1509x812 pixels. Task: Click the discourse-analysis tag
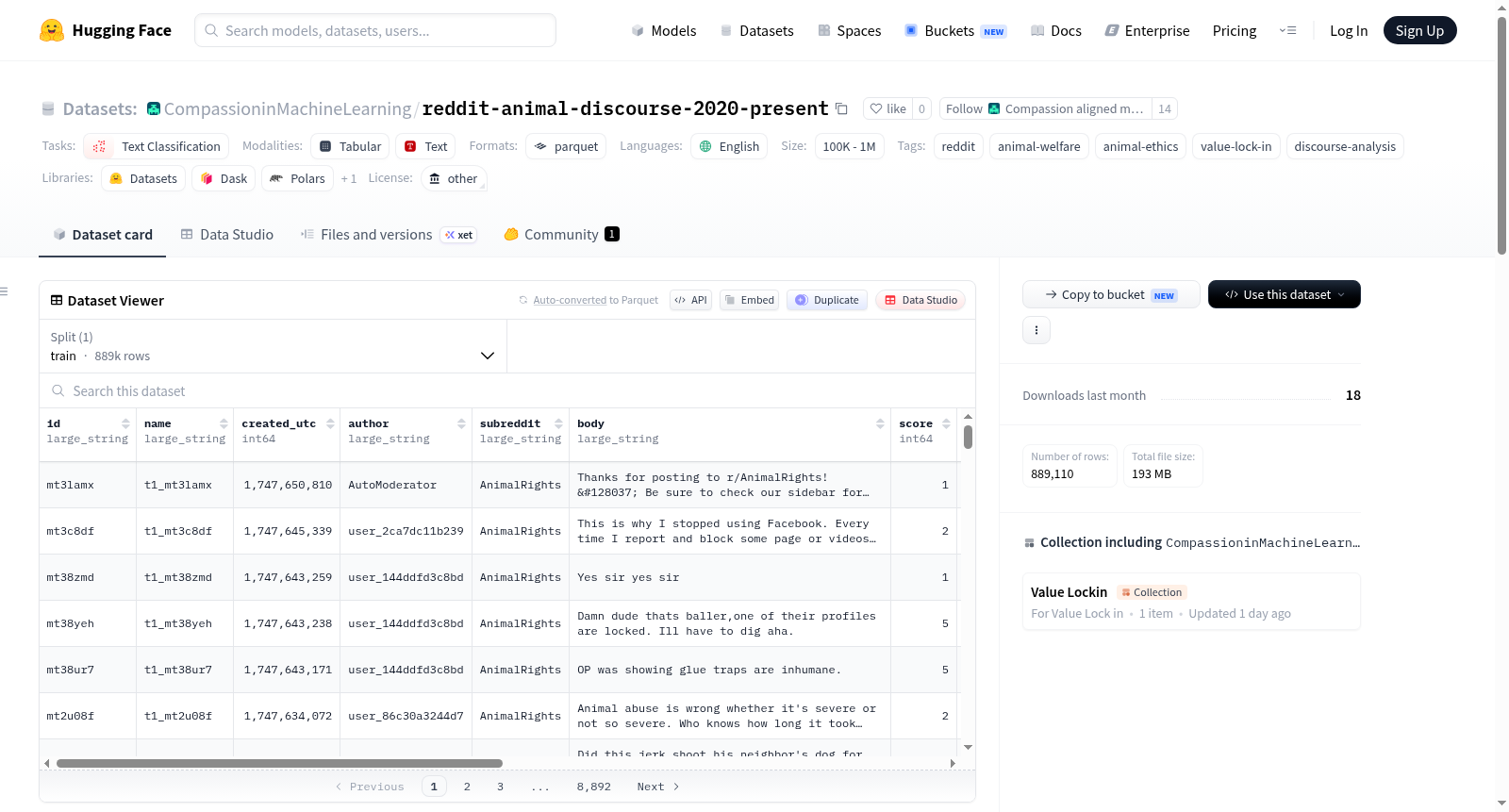1344,146
